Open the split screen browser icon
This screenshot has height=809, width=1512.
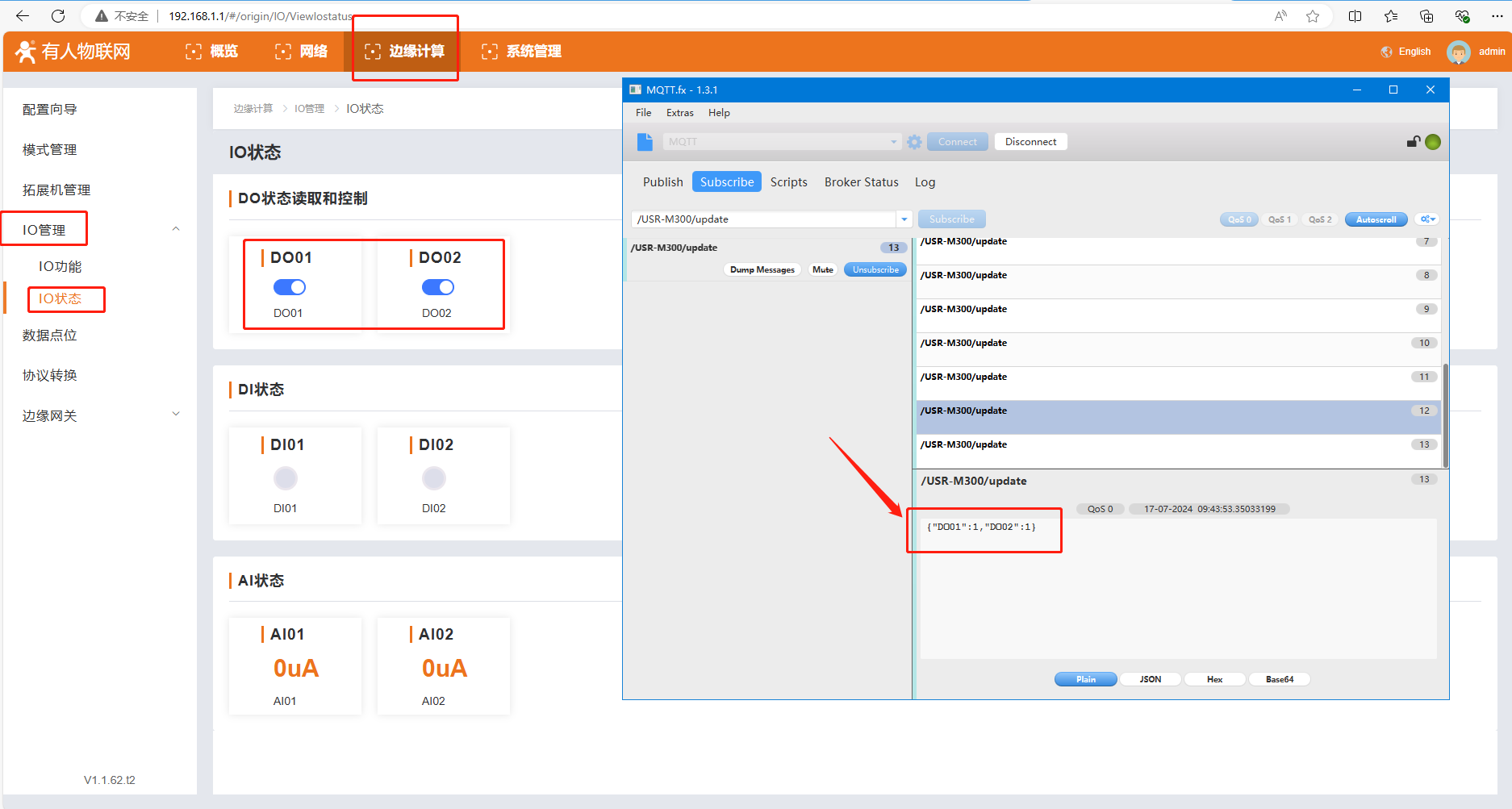pyautogui.click(x=1355, y=16)
